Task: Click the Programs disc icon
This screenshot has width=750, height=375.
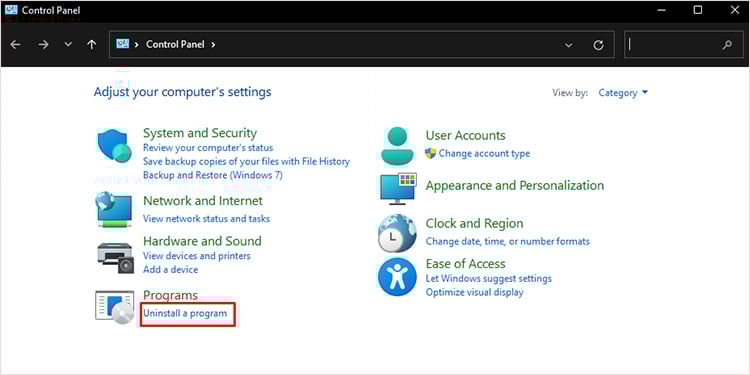Action: 115,307
